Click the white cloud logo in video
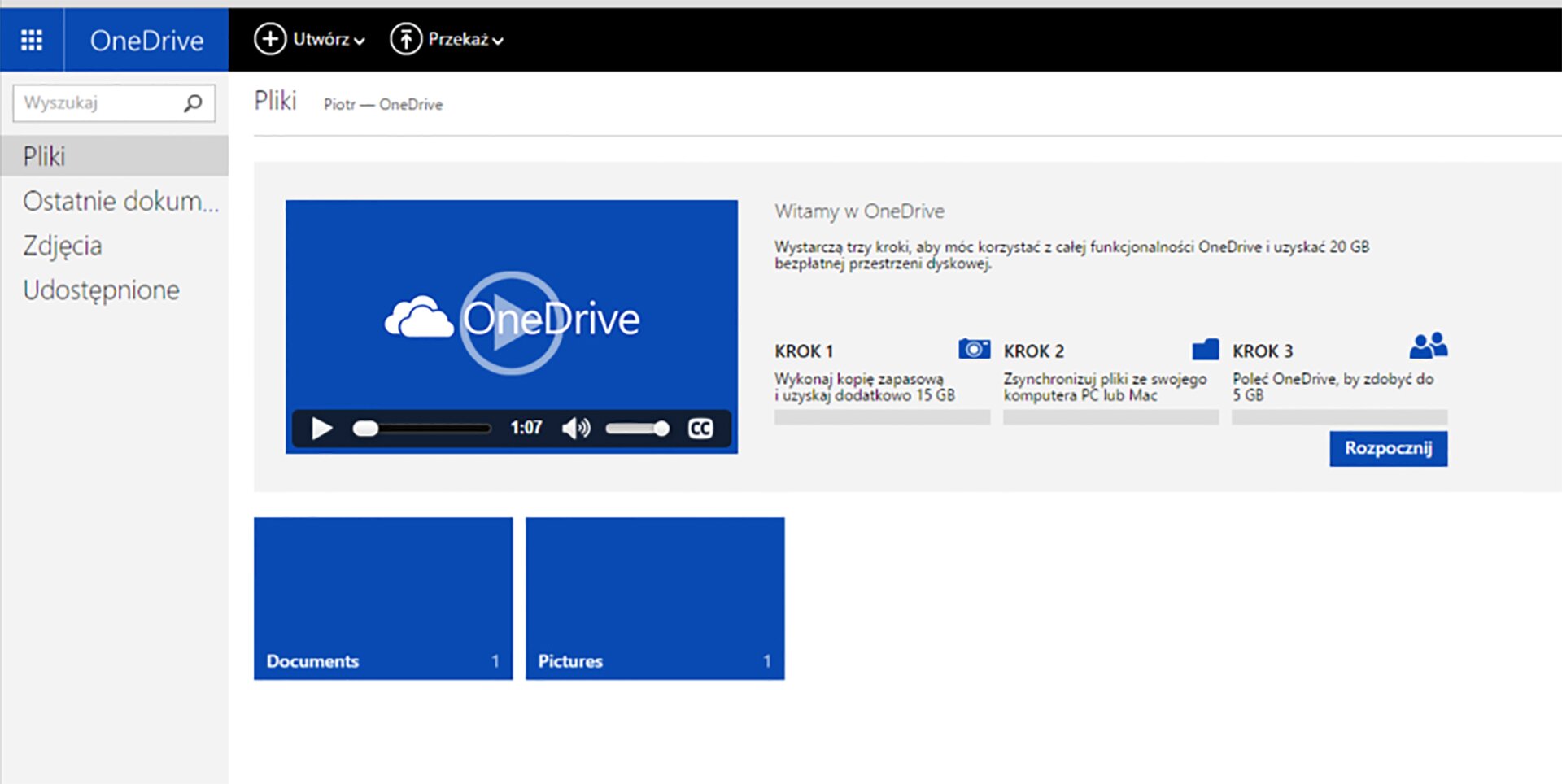Screen dimensions: 1562x784 point(419,317)
